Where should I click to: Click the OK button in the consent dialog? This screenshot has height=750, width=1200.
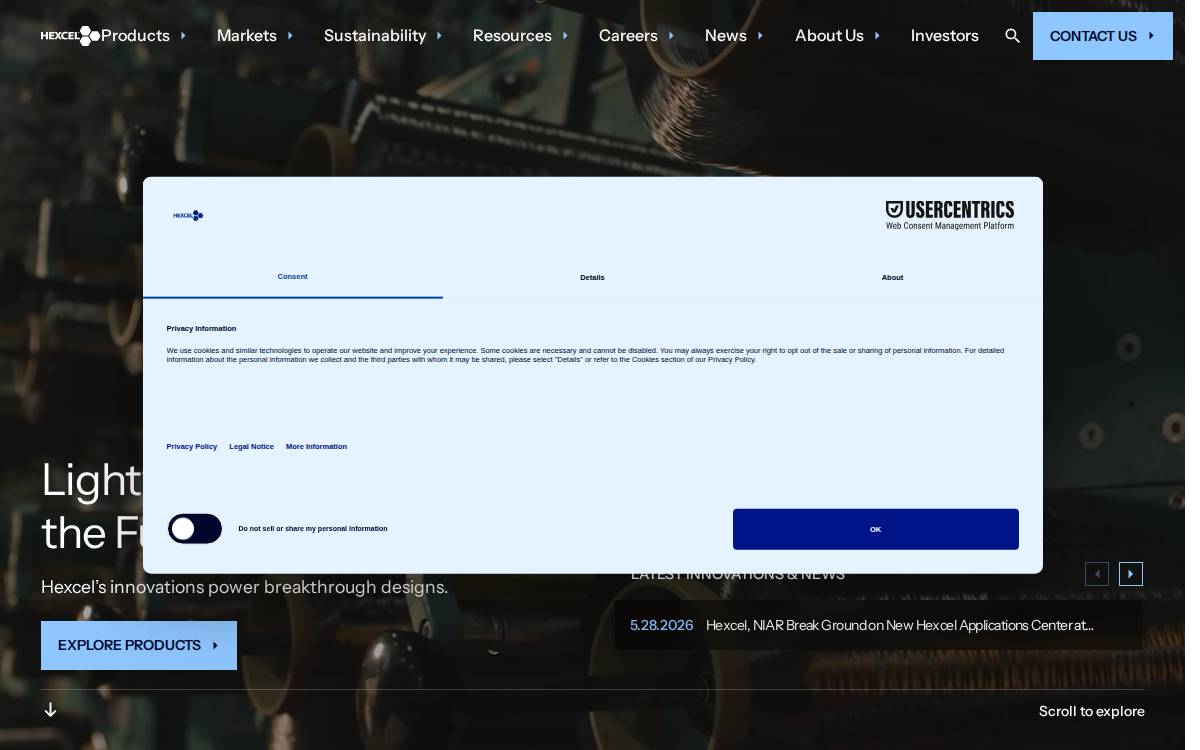tap(876, 529)
